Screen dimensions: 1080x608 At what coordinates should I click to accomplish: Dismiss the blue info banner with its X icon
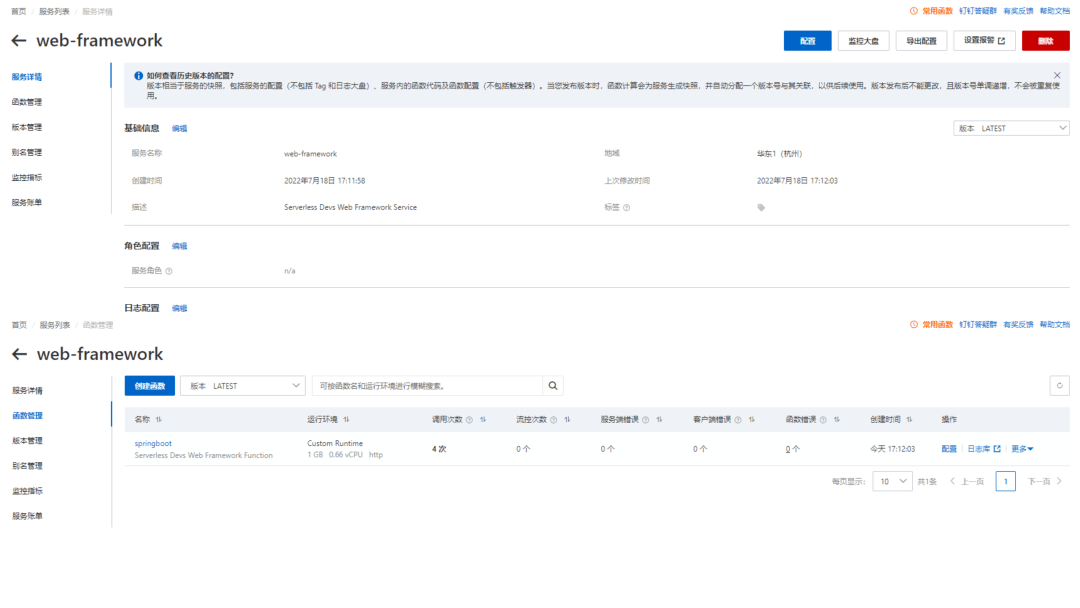point(1057,75)
